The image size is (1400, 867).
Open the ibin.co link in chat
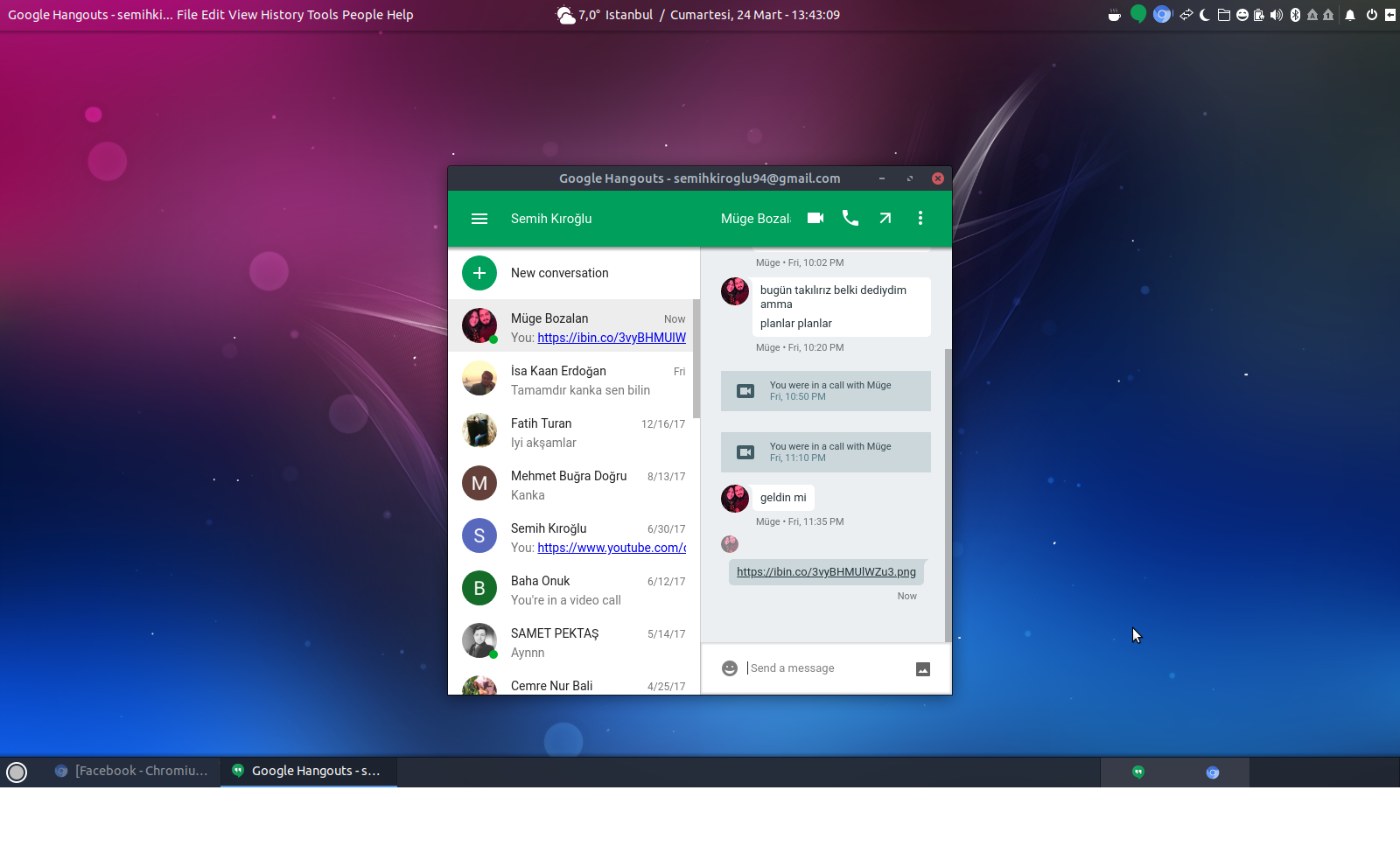pyautogui.click(x=826, y=572)
